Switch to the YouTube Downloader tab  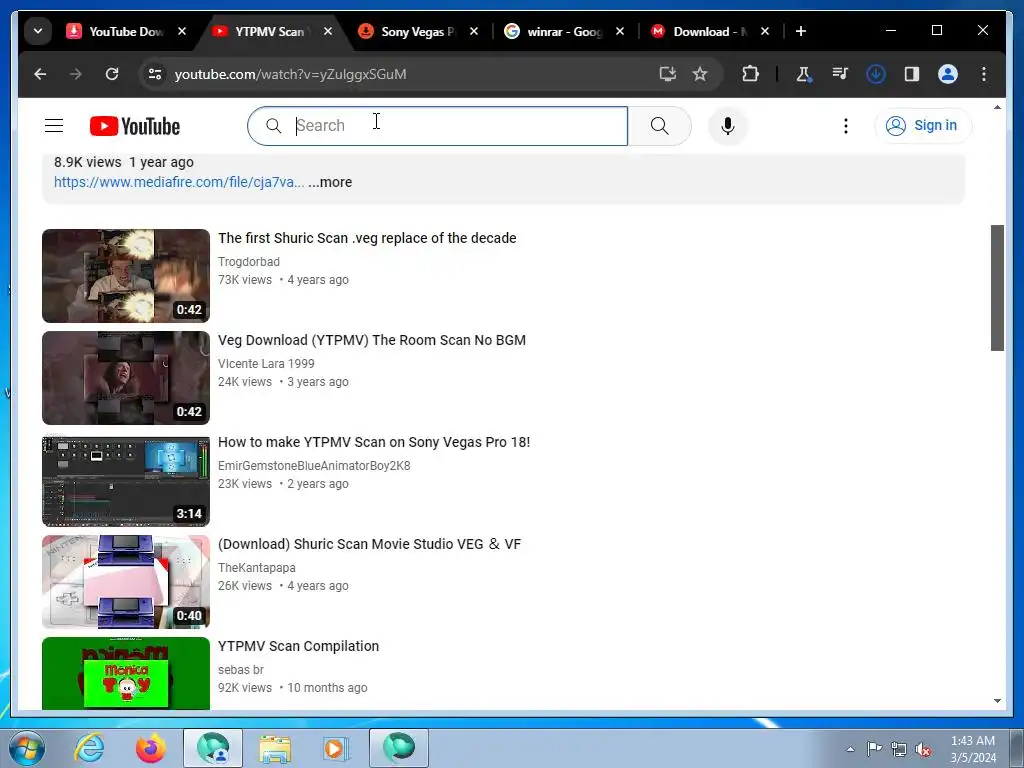click(x=125, y=31)
